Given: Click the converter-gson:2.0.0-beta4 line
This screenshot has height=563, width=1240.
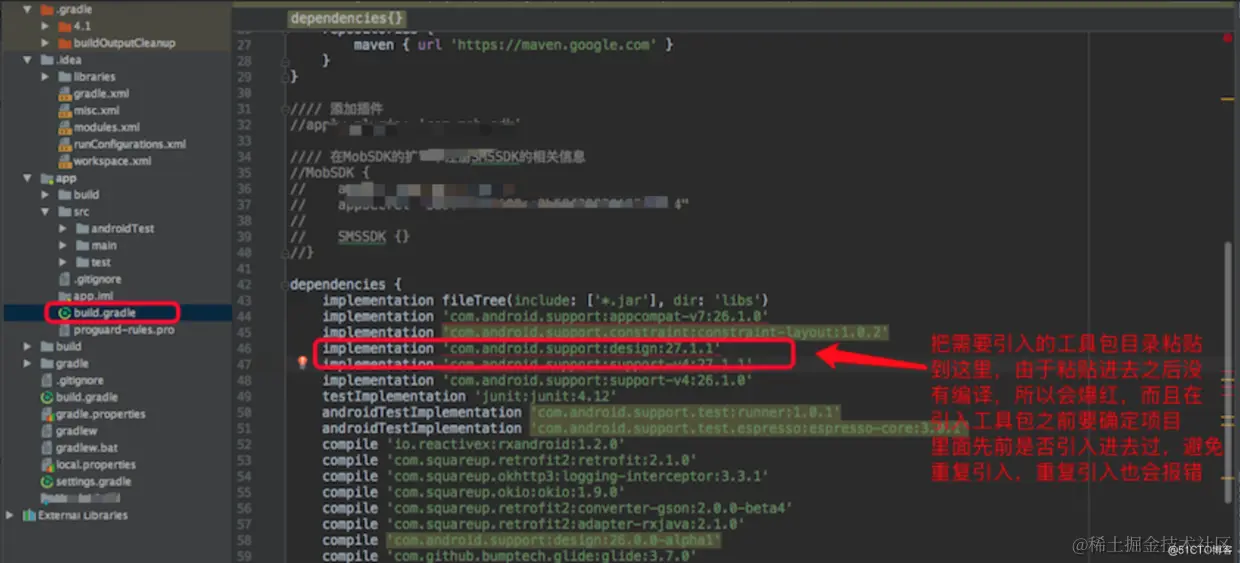Looking at the screenshot, I should tap(557, 508).
